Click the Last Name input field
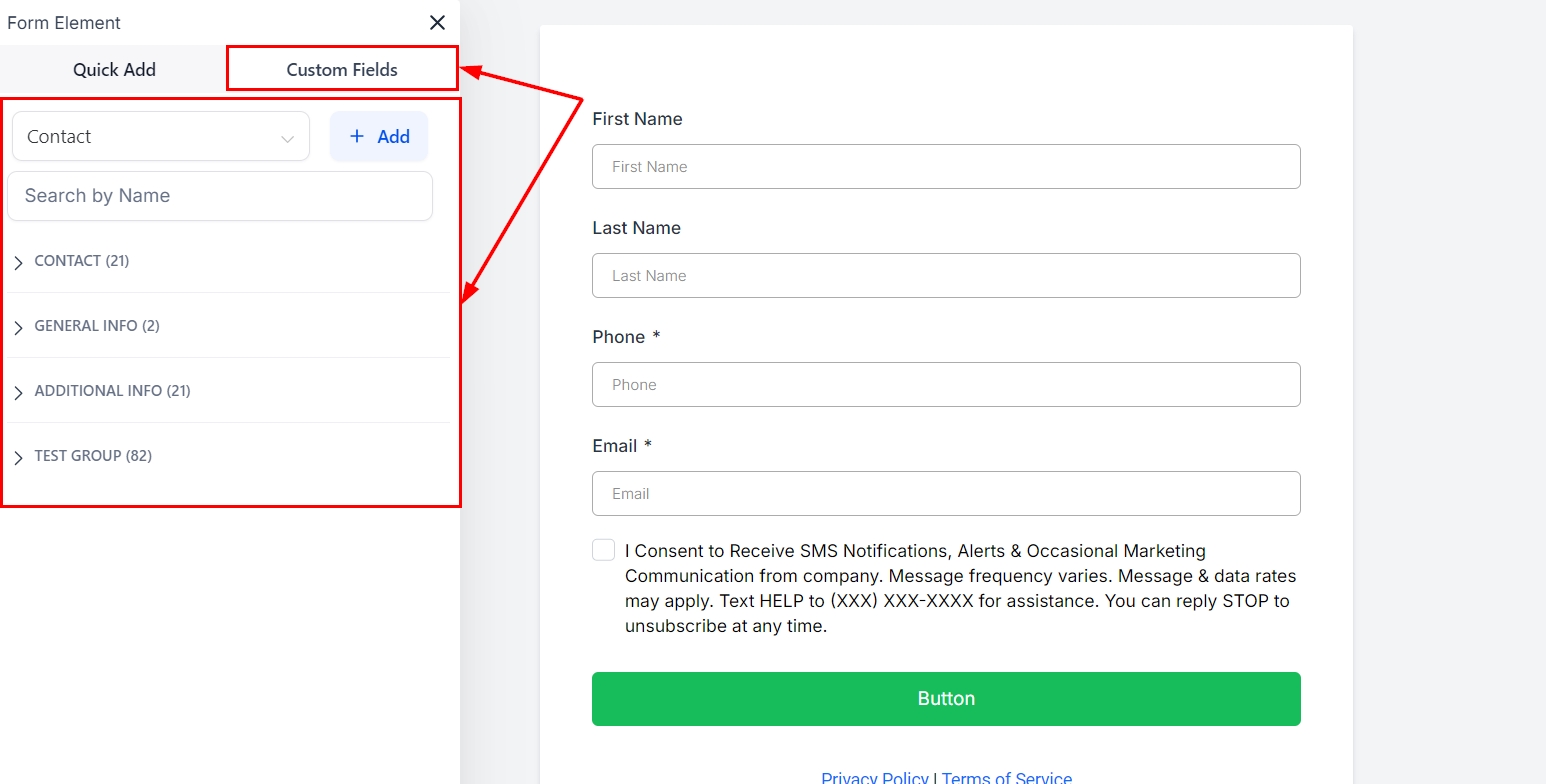Viewport: 1546px width, 784px height. tap(946, 276)
